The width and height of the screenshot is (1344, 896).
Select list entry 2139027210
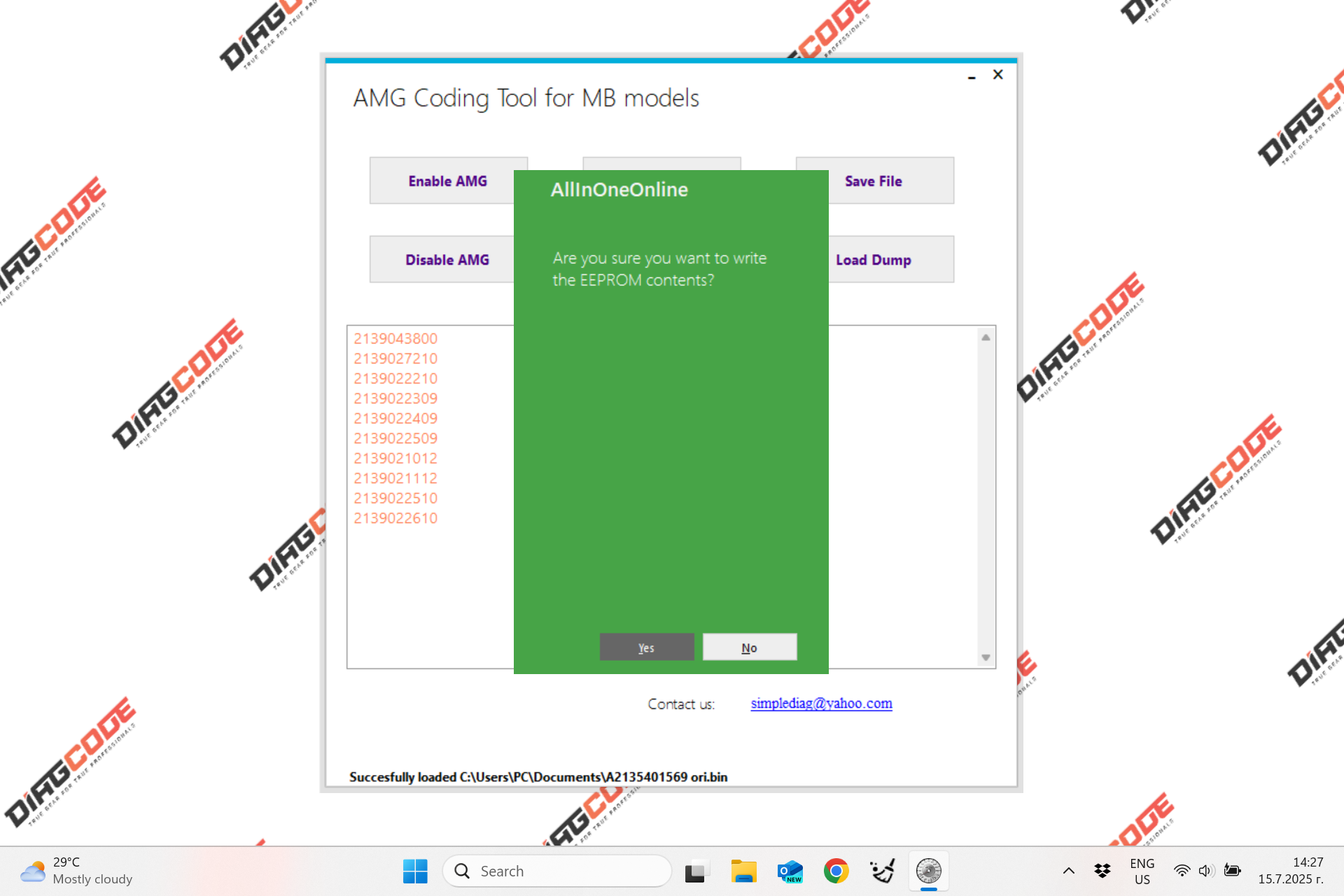395,358
